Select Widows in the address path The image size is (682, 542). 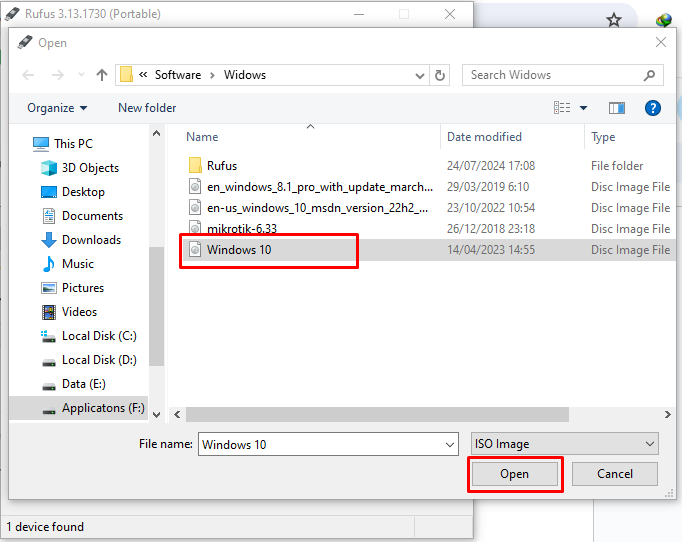pos(245,75)
